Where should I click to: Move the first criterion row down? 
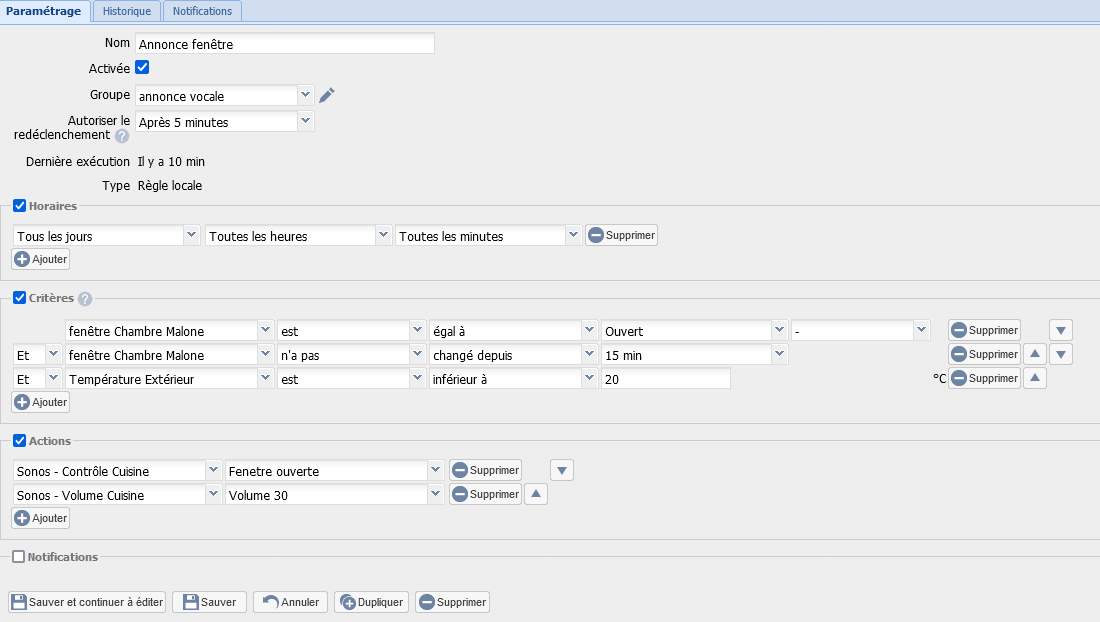point(1061,330)
